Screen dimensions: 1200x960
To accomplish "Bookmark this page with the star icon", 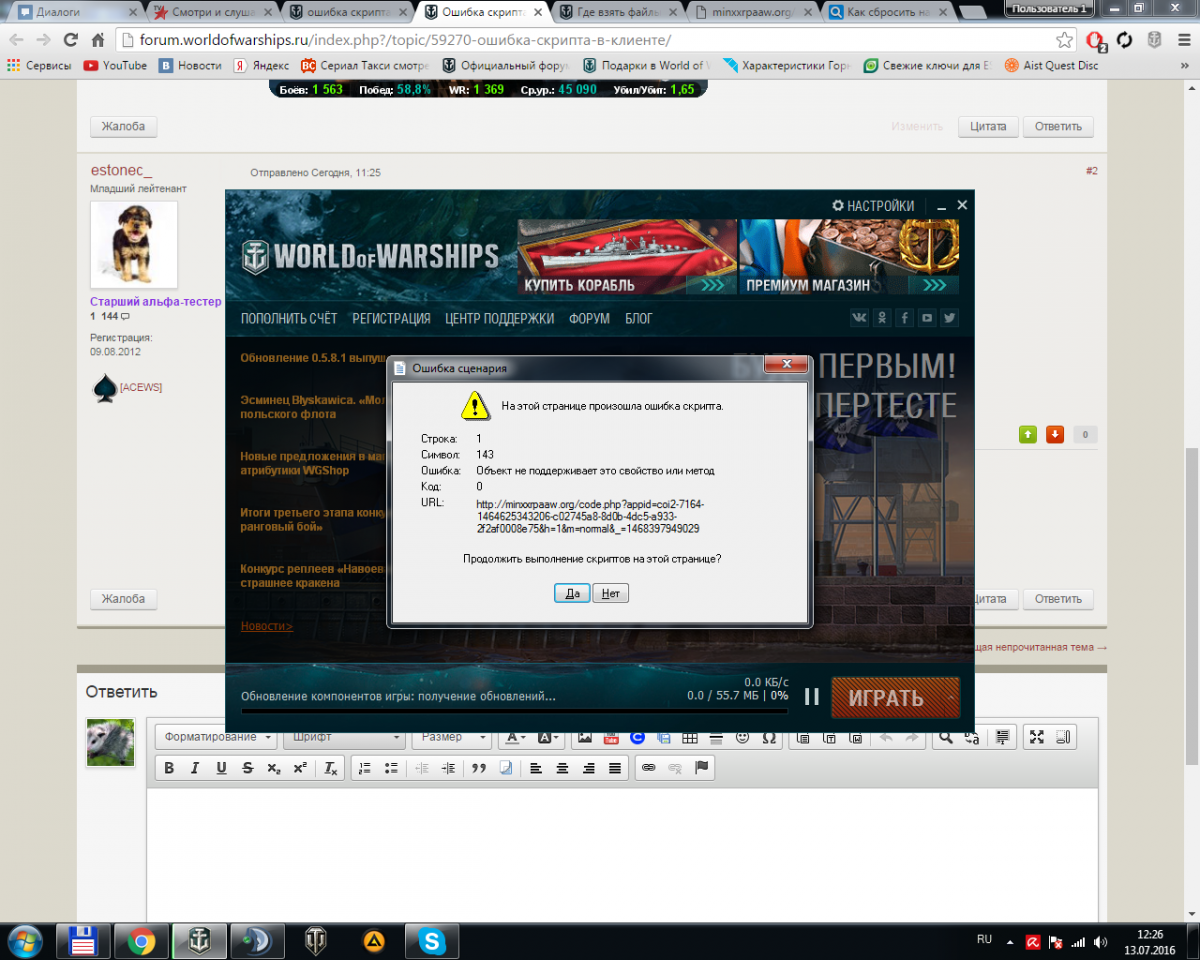I will click(x=1064, y=41).
